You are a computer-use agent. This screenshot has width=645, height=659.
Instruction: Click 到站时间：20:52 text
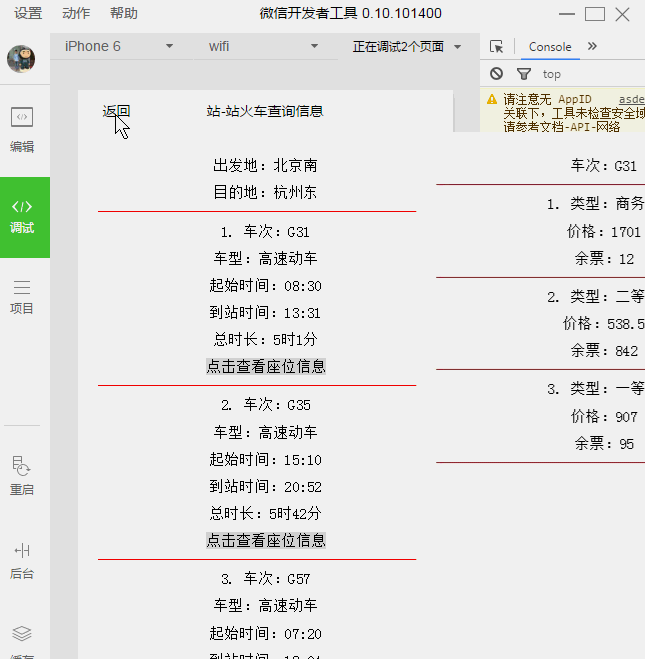[265, 487]
